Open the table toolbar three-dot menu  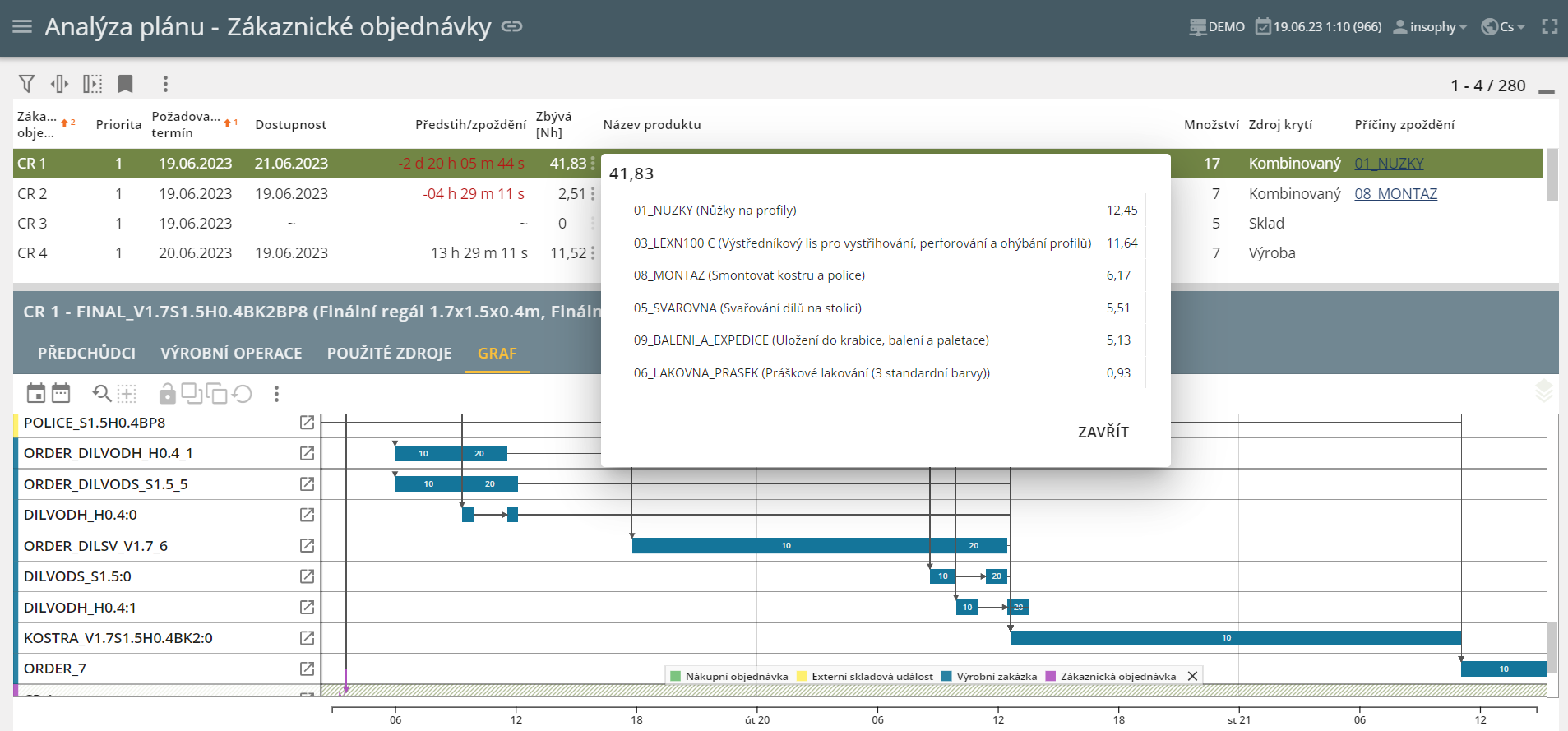coord(165,84)
